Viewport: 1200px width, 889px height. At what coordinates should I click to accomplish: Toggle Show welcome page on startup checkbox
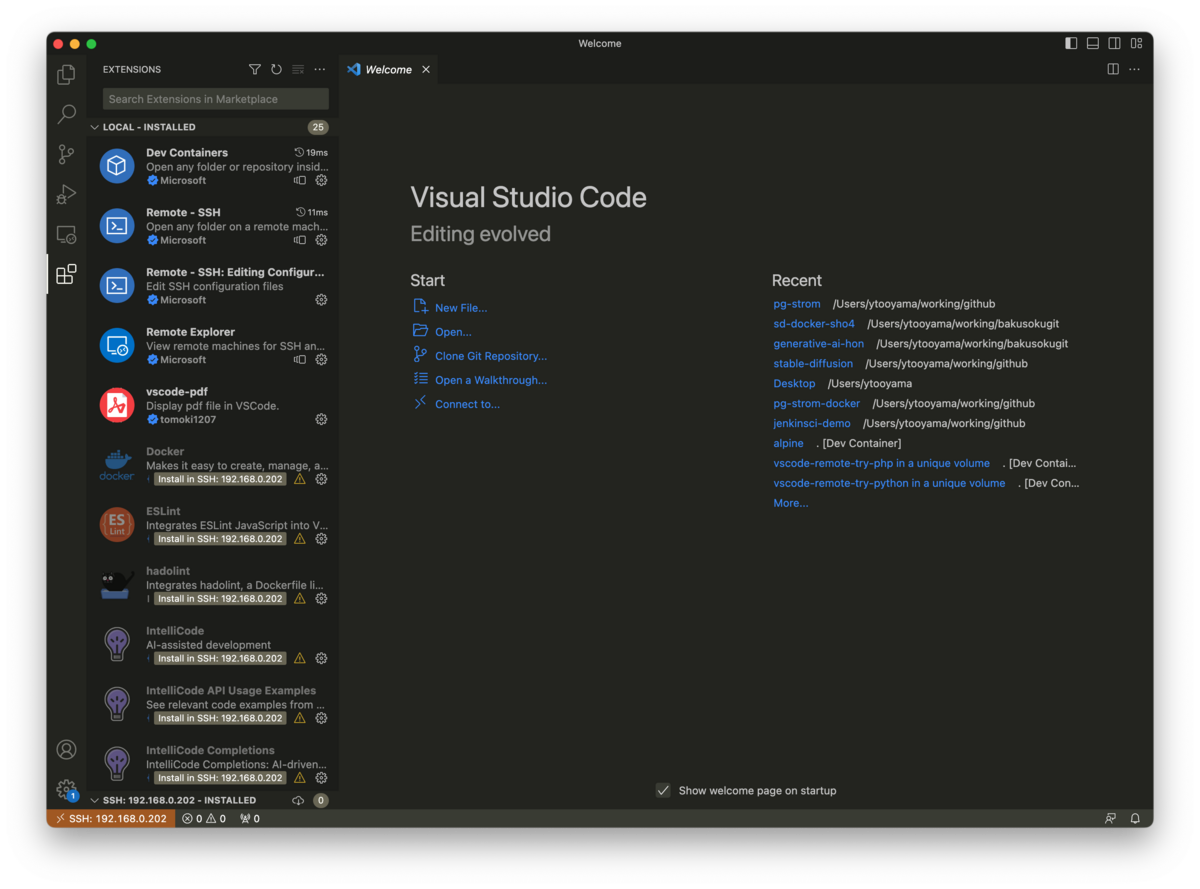click(662, 790)
